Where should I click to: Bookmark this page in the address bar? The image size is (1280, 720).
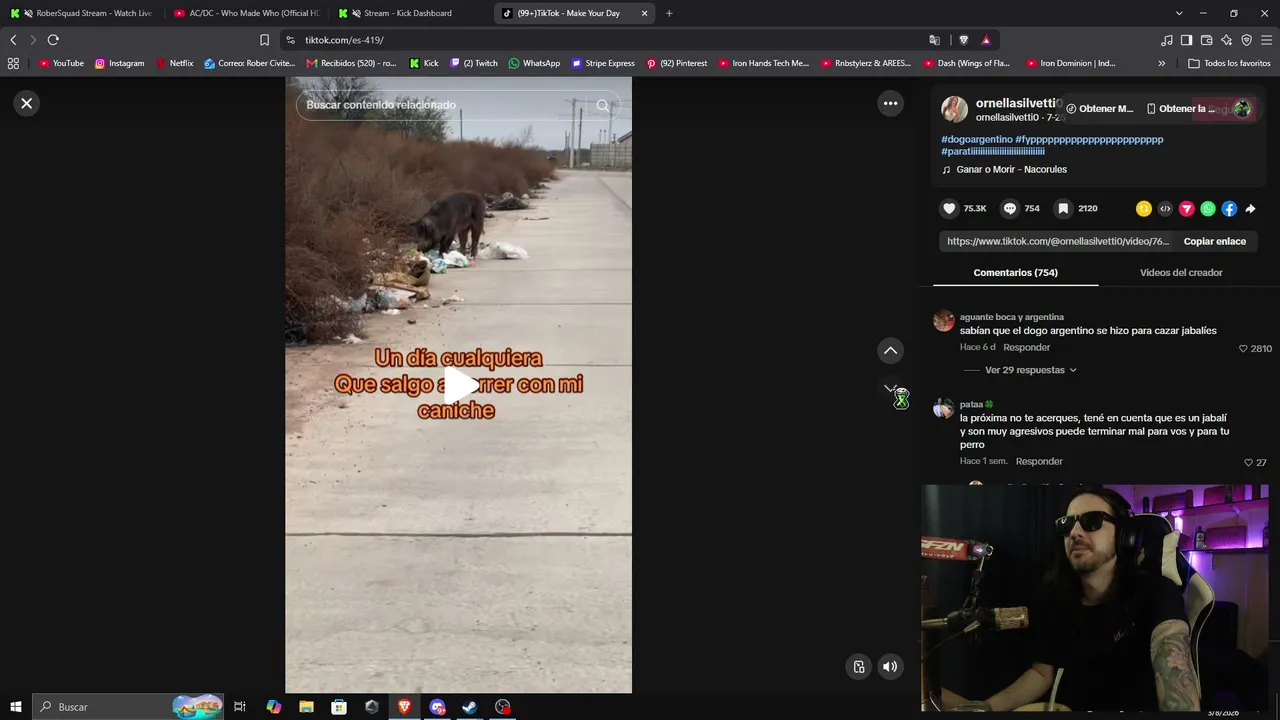264,40
